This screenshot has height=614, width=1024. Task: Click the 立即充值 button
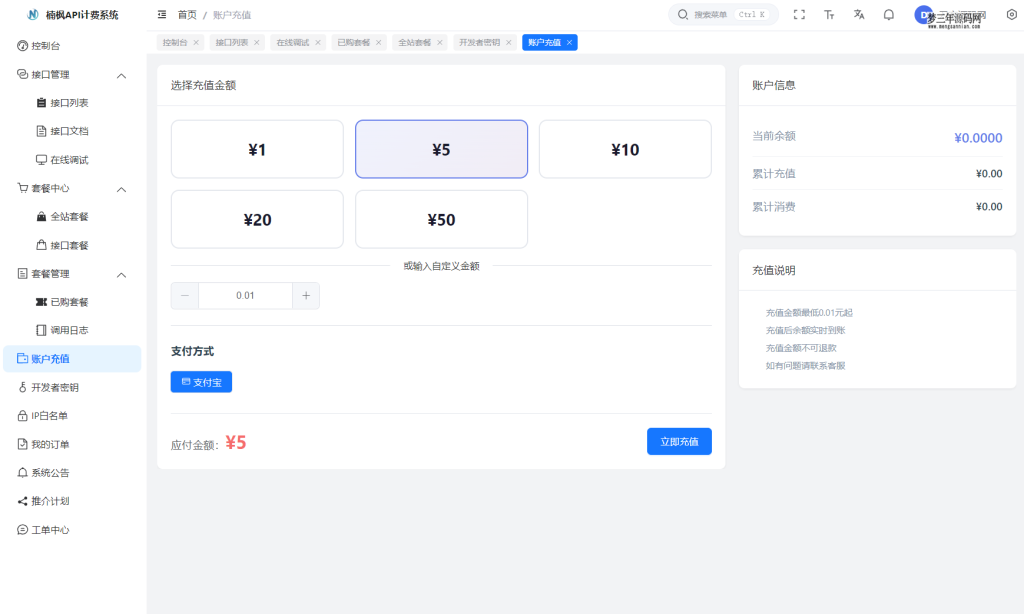tap(679, 441)
